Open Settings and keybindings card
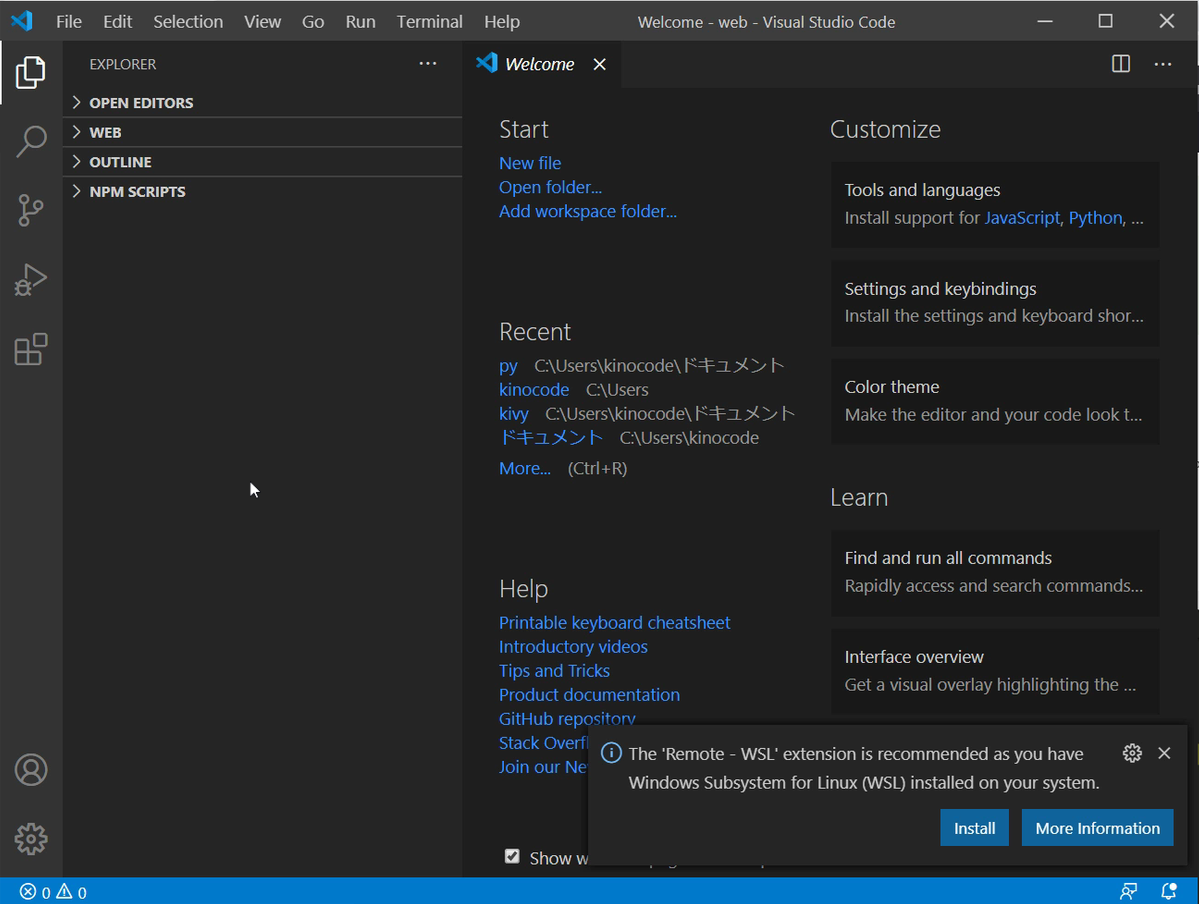This screenshot has height=904, width=1199. click(x=995, y=303)
